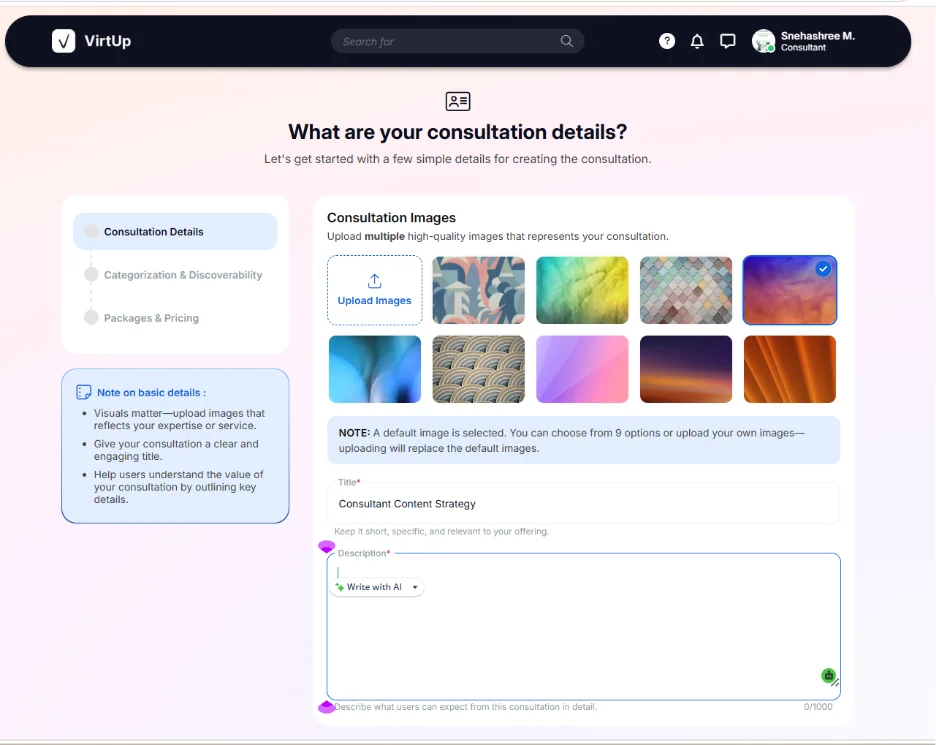Click the Title input field
Viewport: 936px width, 745px height.
(583, 504)
